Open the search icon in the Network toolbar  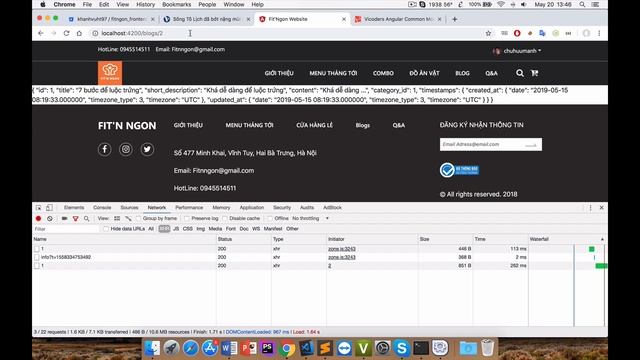[87, 218]
